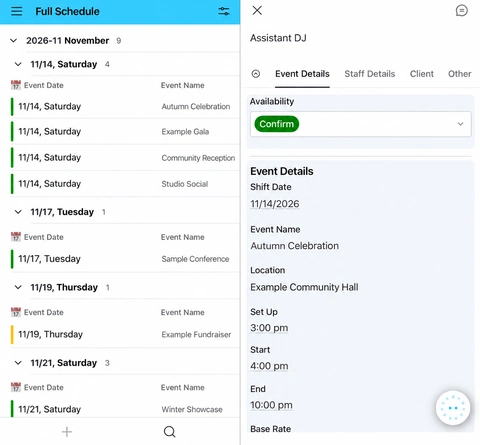480x445 pixels.
Task: Click Event Name column header under 11/14
Action: 183,85
